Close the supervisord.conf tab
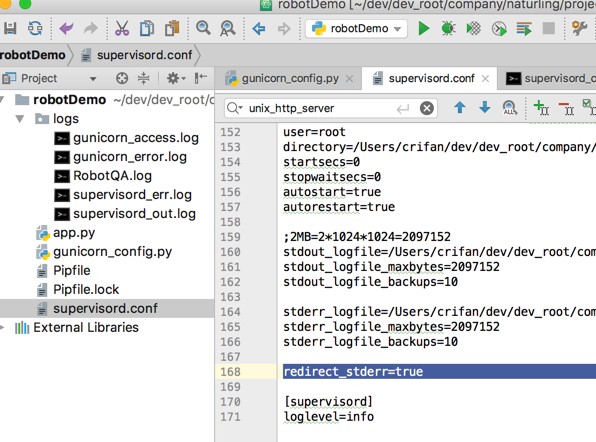596x442 pixels. tap(485, 79)
